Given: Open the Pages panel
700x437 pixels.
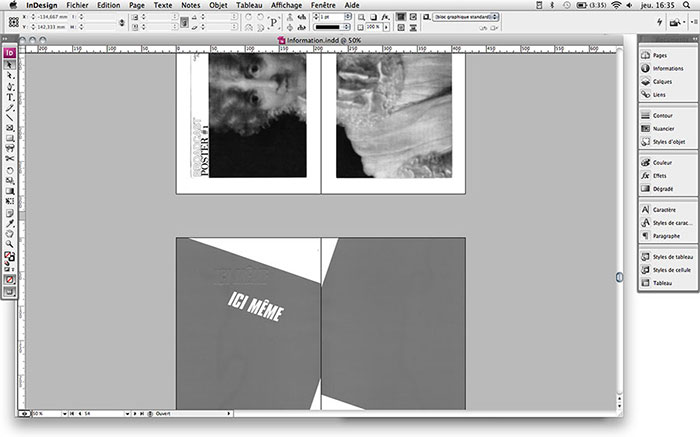Looking at the screenshot, I should click(x=659, y=55).
